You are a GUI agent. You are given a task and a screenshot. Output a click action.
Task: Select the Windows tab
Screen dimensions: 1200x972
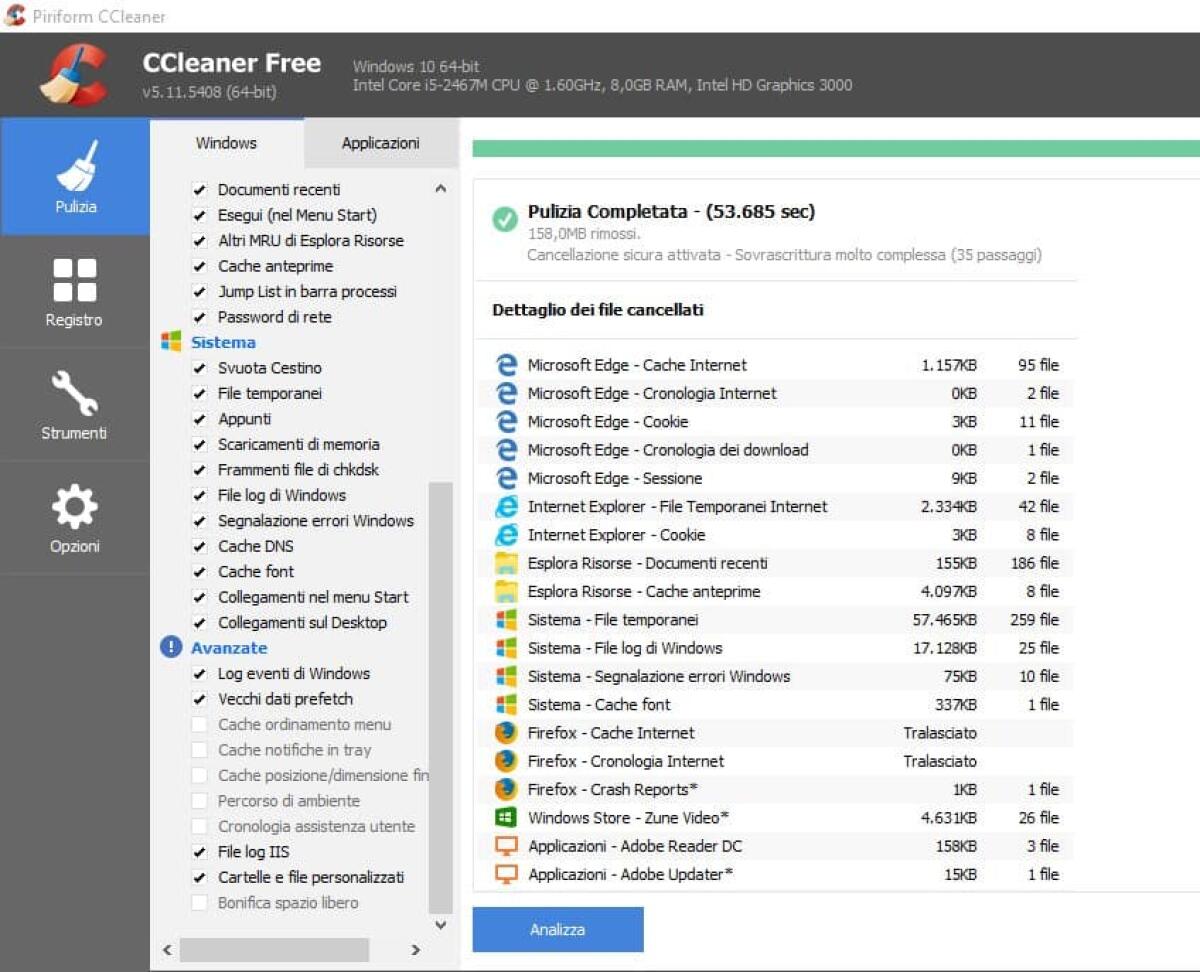[x=226, y=143]
